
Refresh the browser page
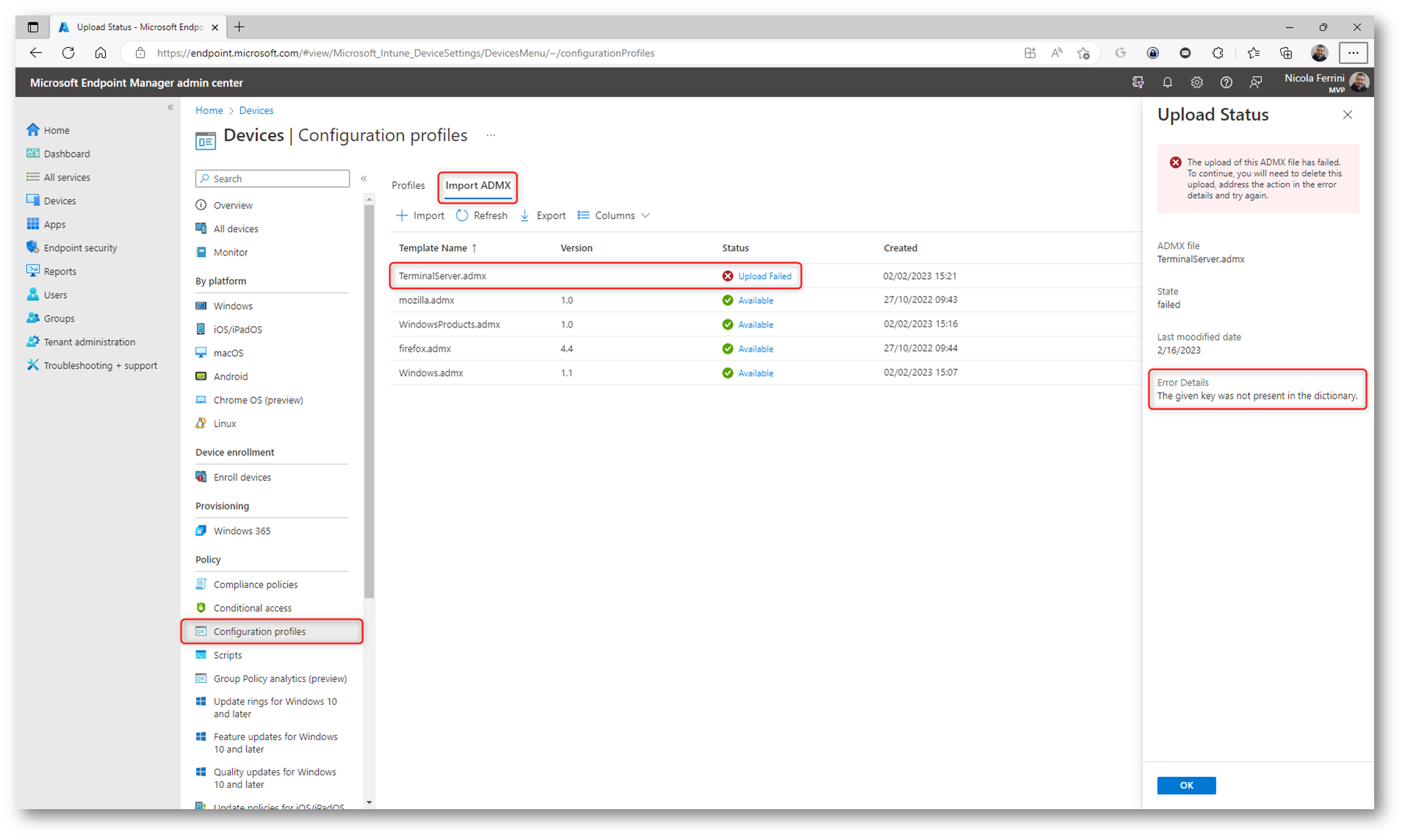68,53
